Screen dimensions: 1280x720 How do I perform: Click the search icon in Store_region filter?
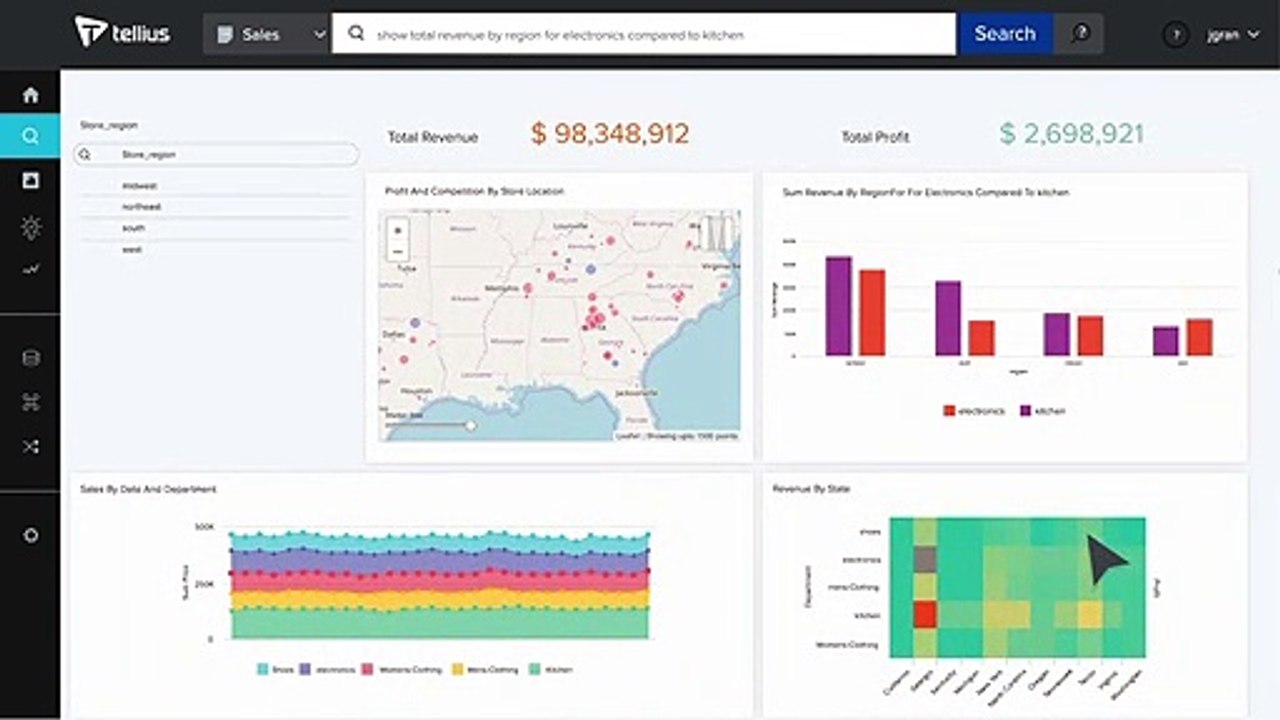85,155
